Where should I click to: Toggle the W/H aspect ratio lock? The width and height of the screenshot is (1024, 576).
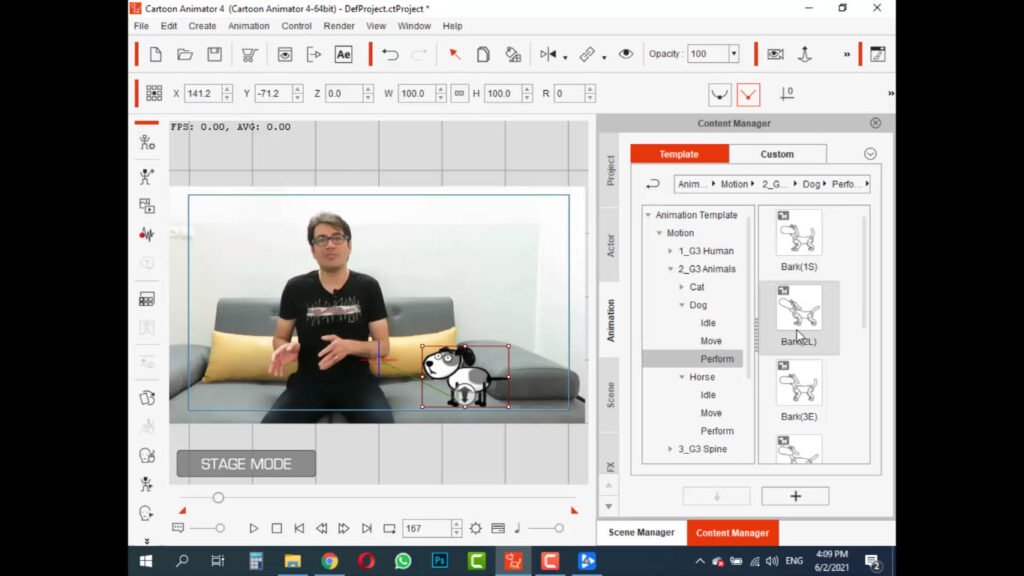coord(459,93)
